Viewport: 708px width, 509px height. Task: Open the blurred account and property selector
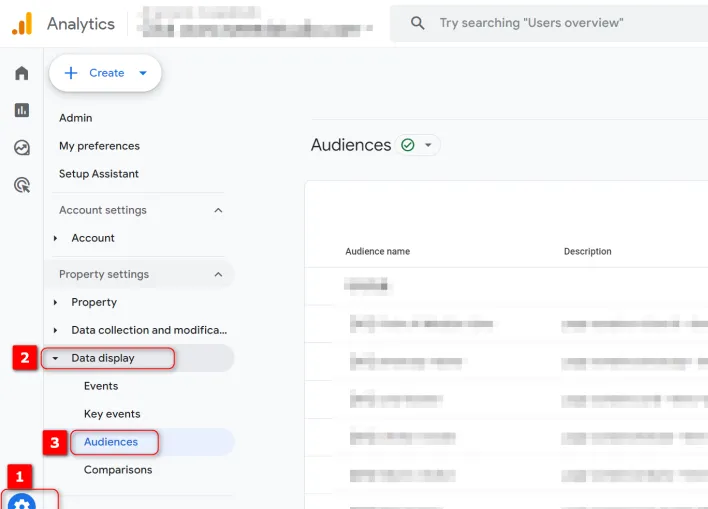pyautogui.click(x=255, y=22)
